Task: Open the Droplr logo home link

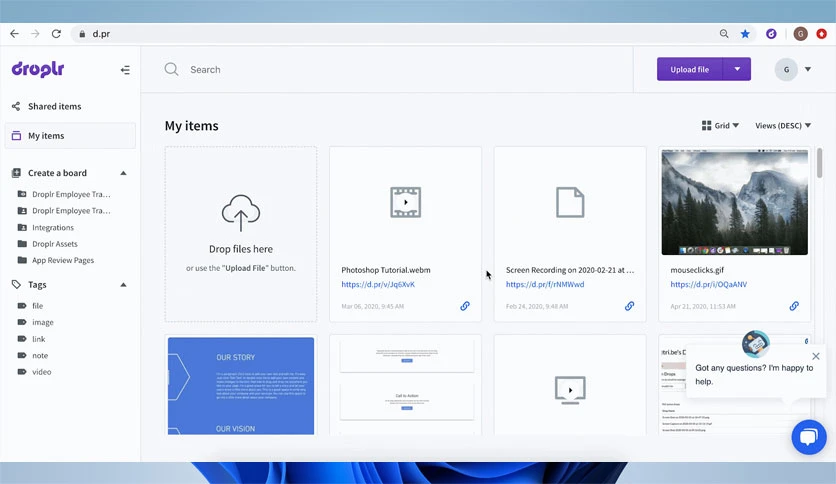Action: click(x=38, y=69)
